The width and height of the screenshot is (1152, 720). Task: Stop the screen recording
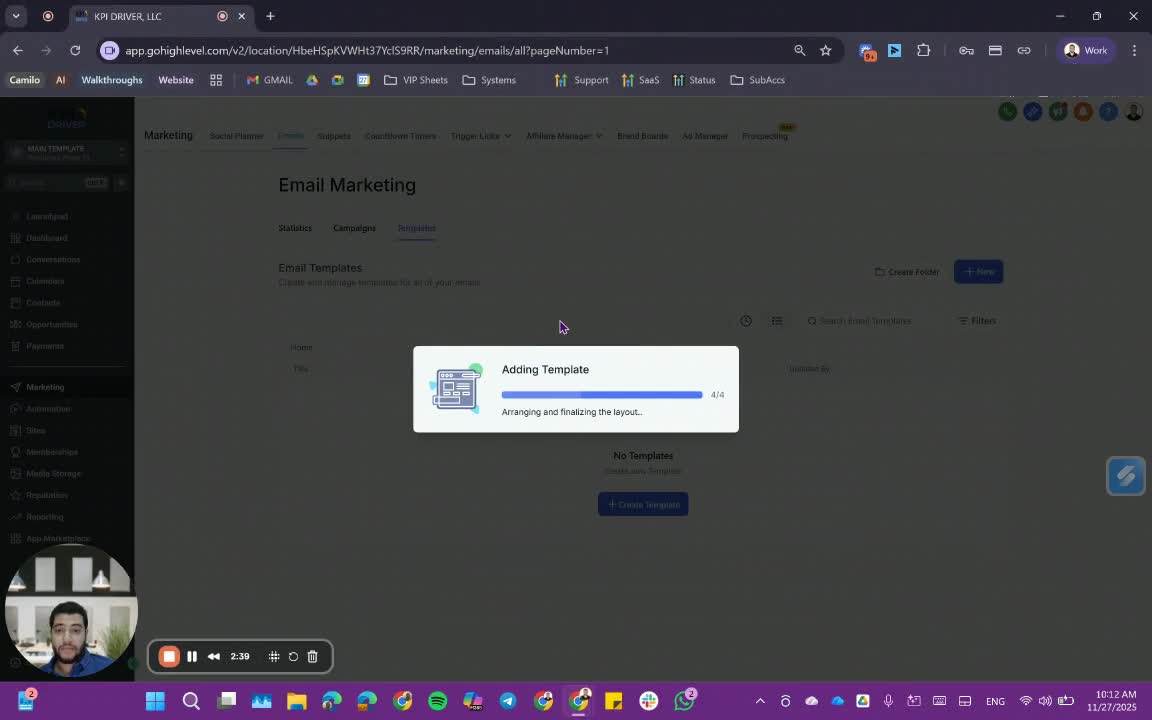point(169,657)
